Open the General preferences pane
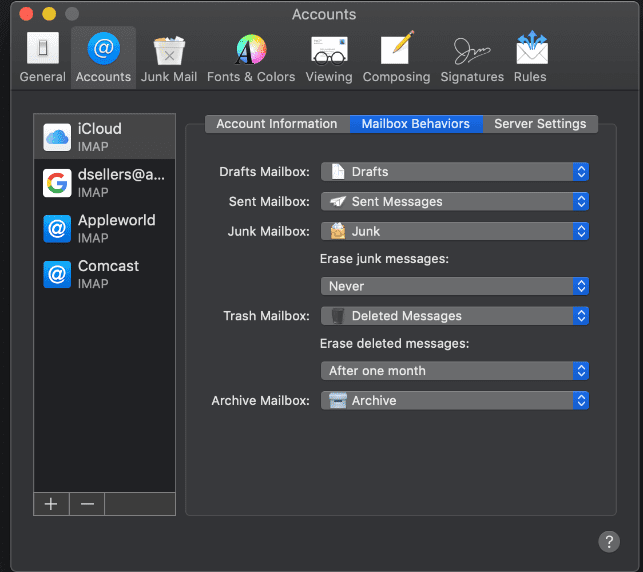 point(42,58)
